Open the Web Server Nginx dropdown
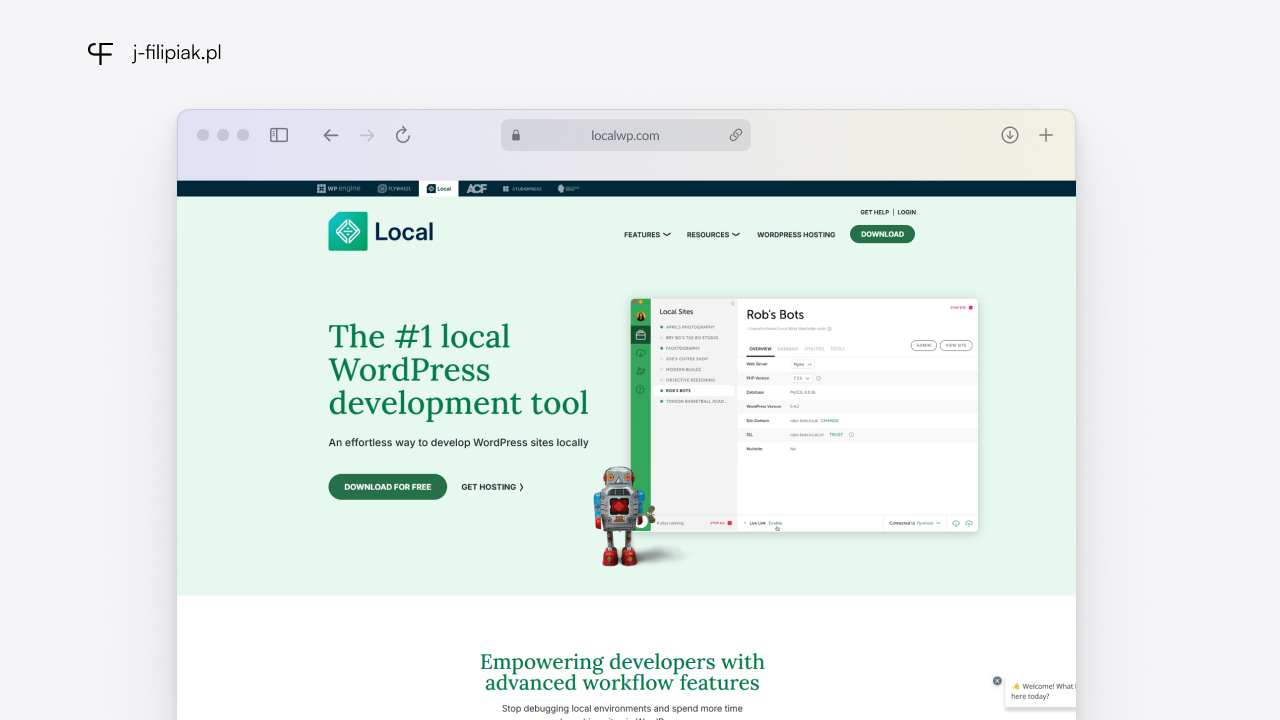Viewport: 1280px width, 720px height. [802, 365]
